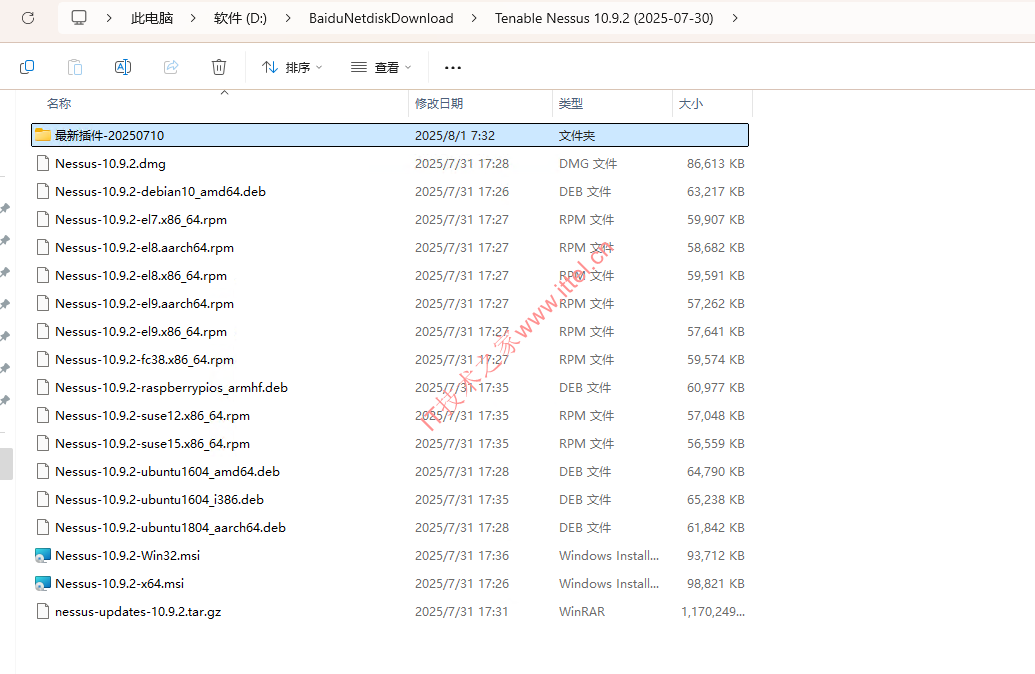Viewport: 1035px width, 674px height.
Task: Click the file icon of Nessus-10.9.2-el7.x86_64.rpm
Action: coord(43,220)
